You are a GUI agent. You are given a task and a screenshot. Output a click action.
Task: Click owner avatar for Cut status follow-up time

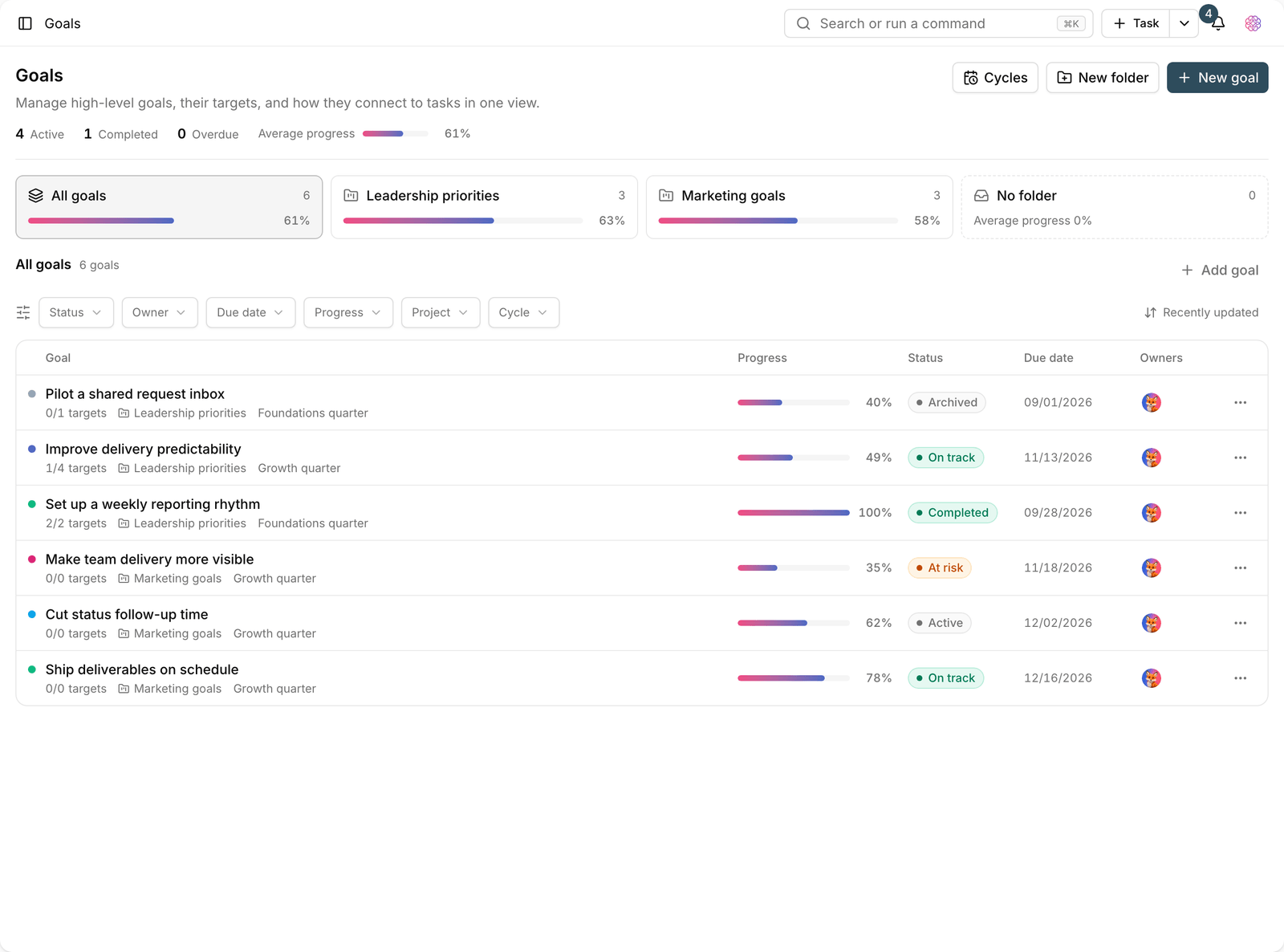(x=1152, y=623)
